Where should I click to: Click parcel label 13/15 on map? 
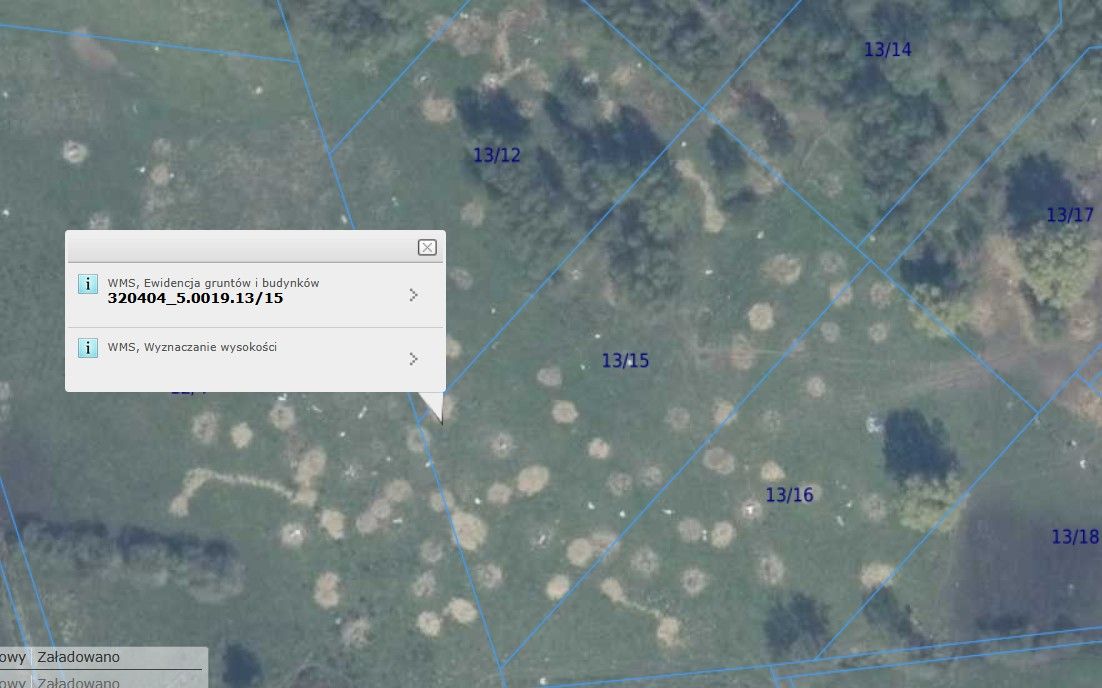(x=625, y=360)
